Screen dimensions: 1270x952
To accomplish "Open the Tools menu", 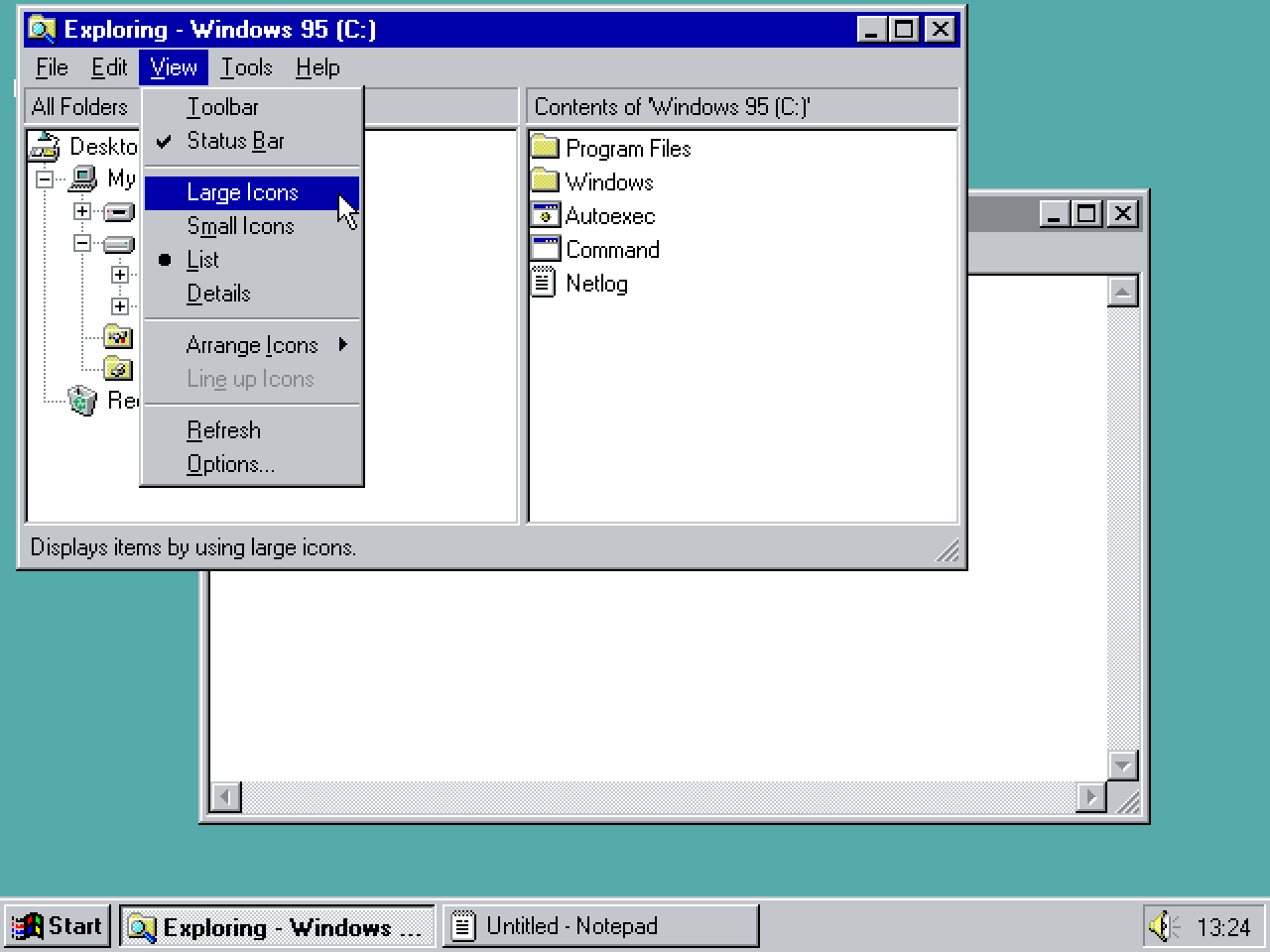I will [246, 67].
